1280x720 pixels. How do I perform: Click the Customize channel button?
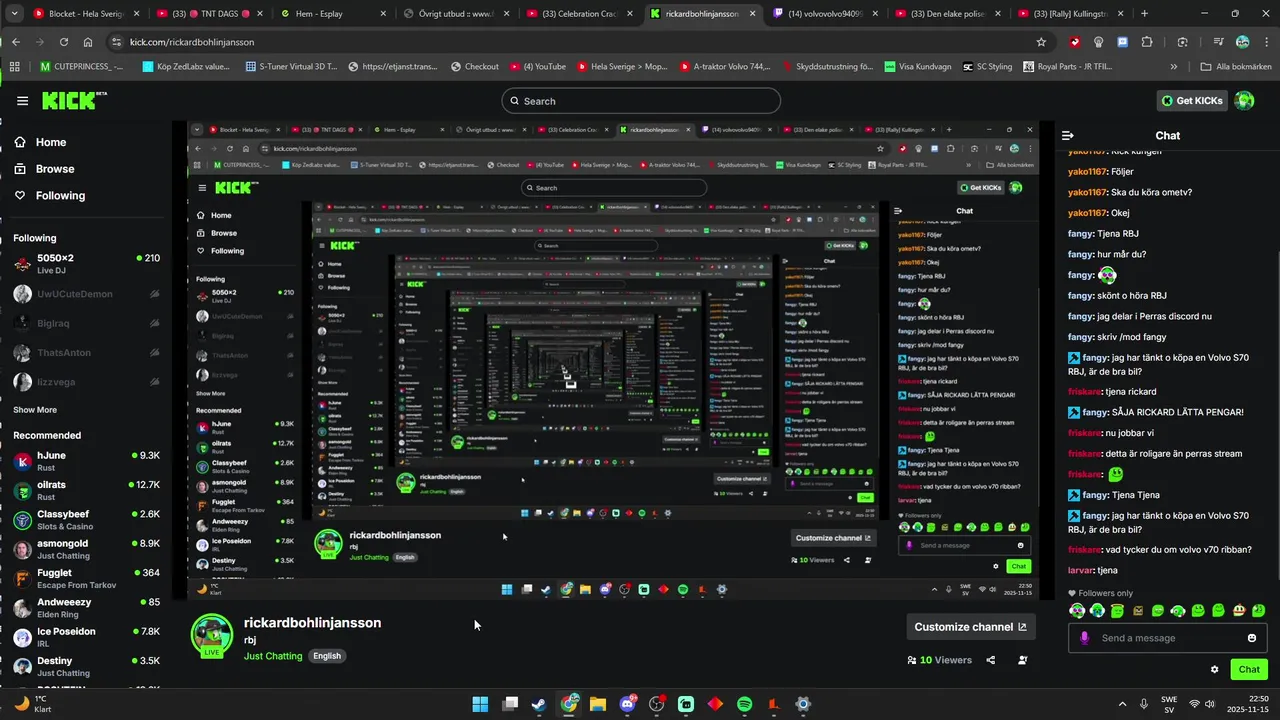click(x=970, y=627)
